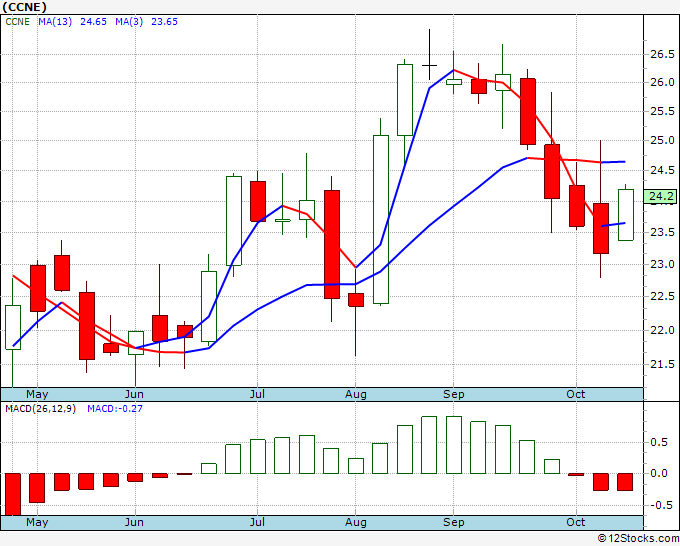Screen dimensions: 680x546
Task: Click the MA(13) legend label
Action: coord(55,22)
